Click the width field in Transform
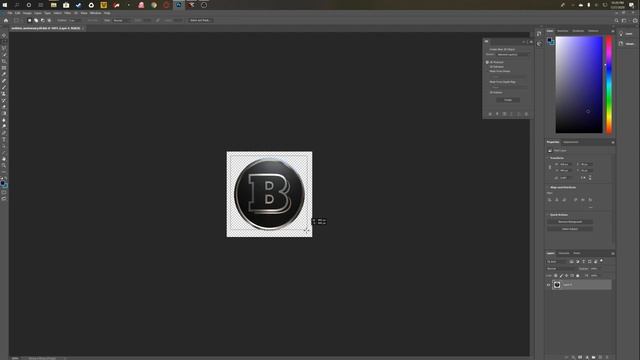This screenshot has width=640, height=360. pyautogui.click(x=565, y=164)
